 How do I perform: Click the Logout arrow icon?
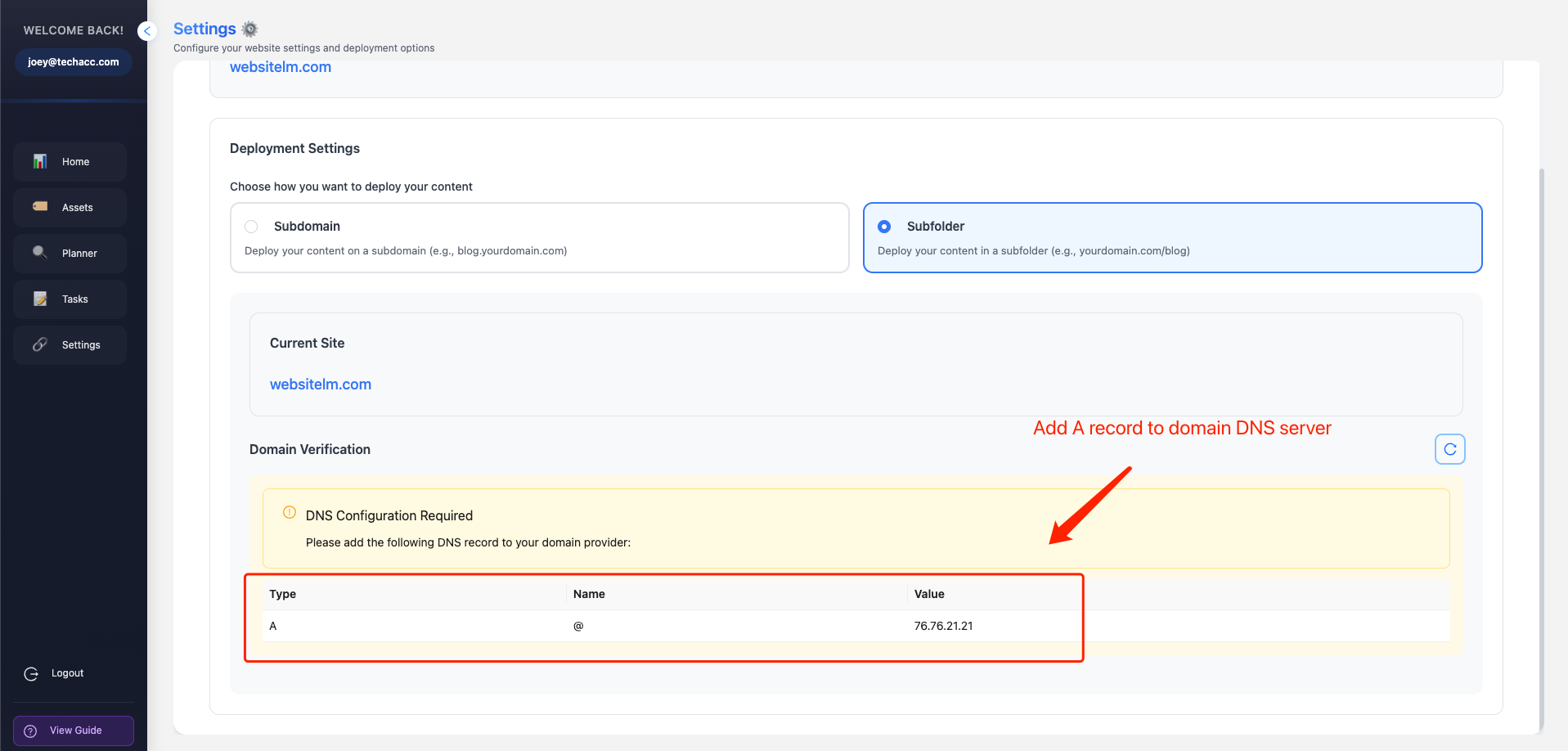[x=31, y=673]
